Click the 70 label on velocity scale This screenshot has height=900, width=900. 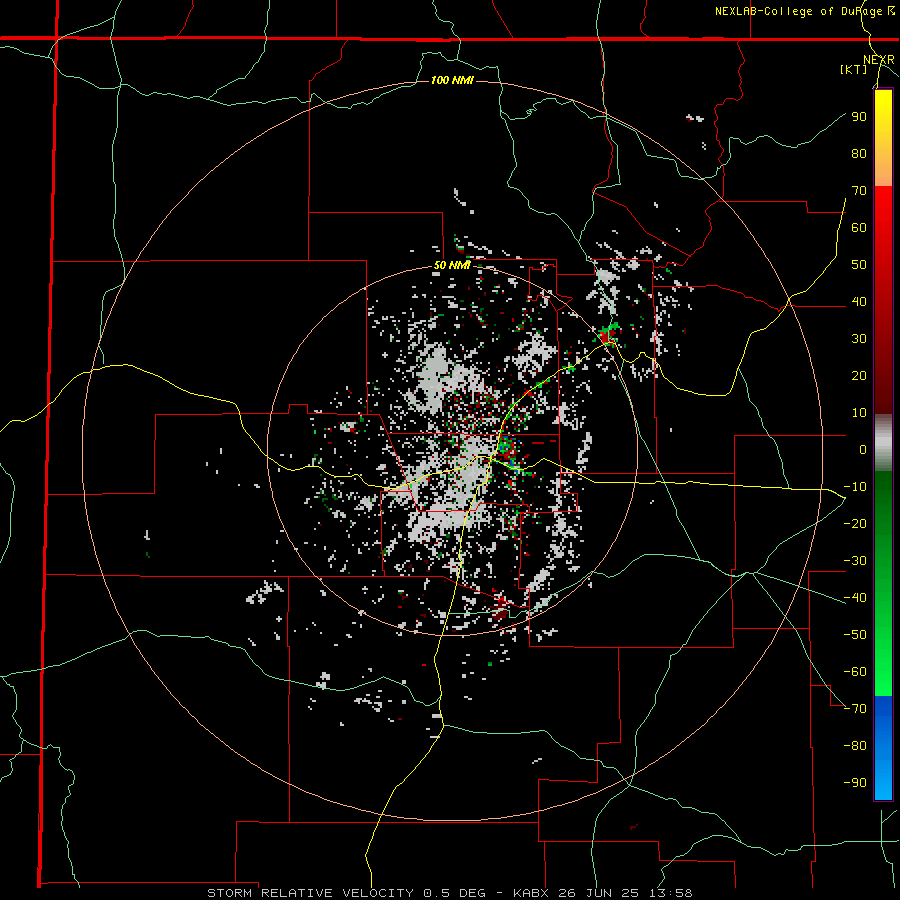(x=859, y=191)
